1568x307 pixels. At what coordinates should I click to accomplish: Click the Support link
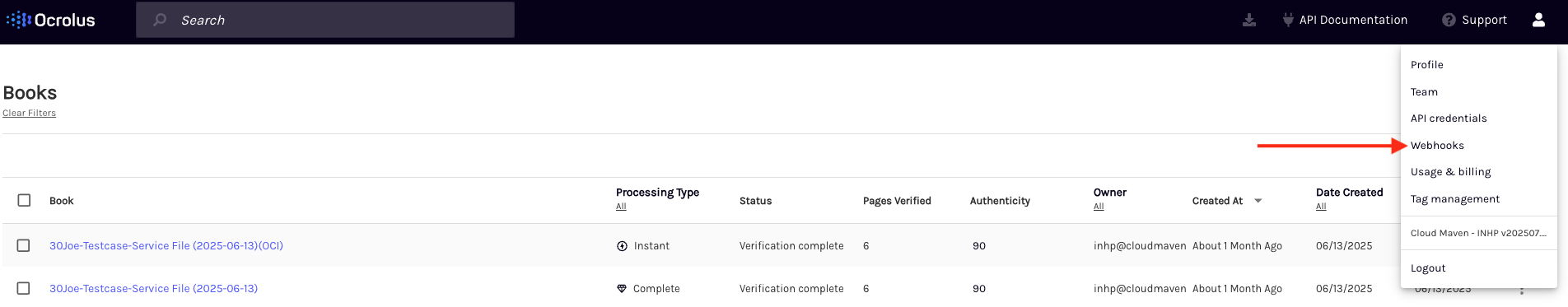click(1484, 20)
